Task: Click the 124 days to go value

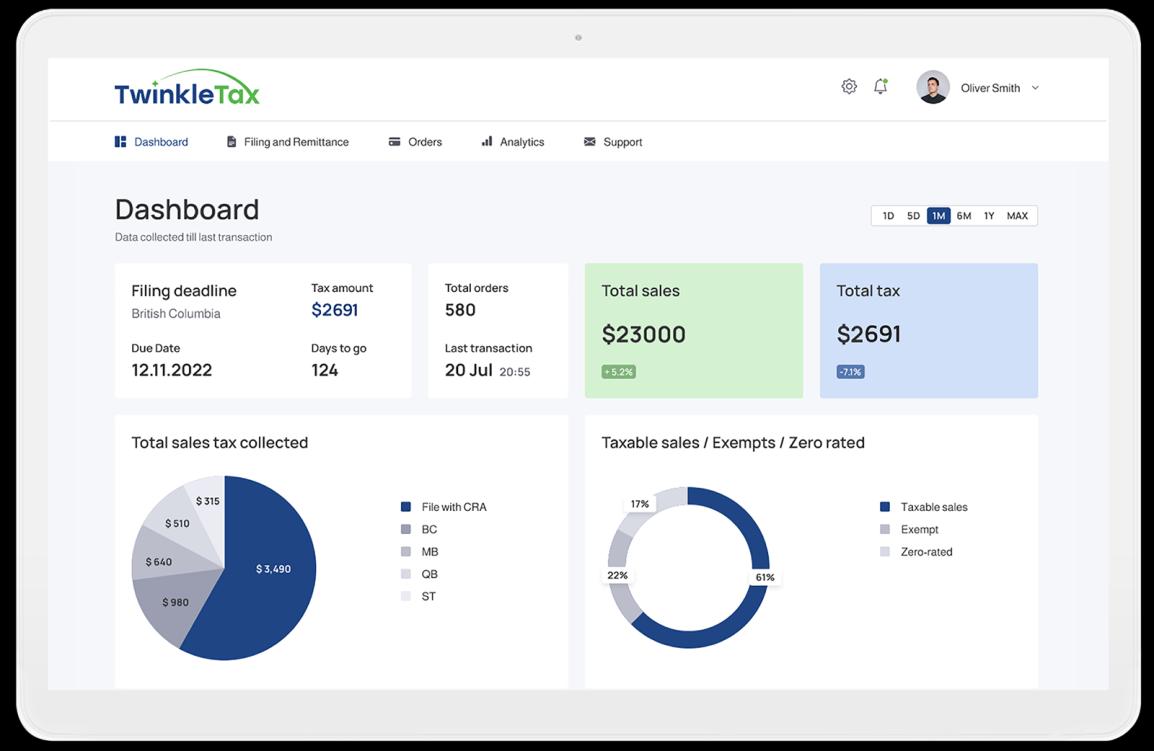Action: 325,370
